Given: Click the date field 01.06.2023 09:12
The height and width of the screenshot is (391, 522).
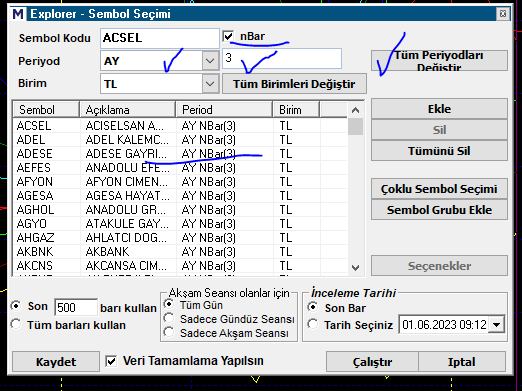Looking at the screenshot, I should (x=443, y=324).
